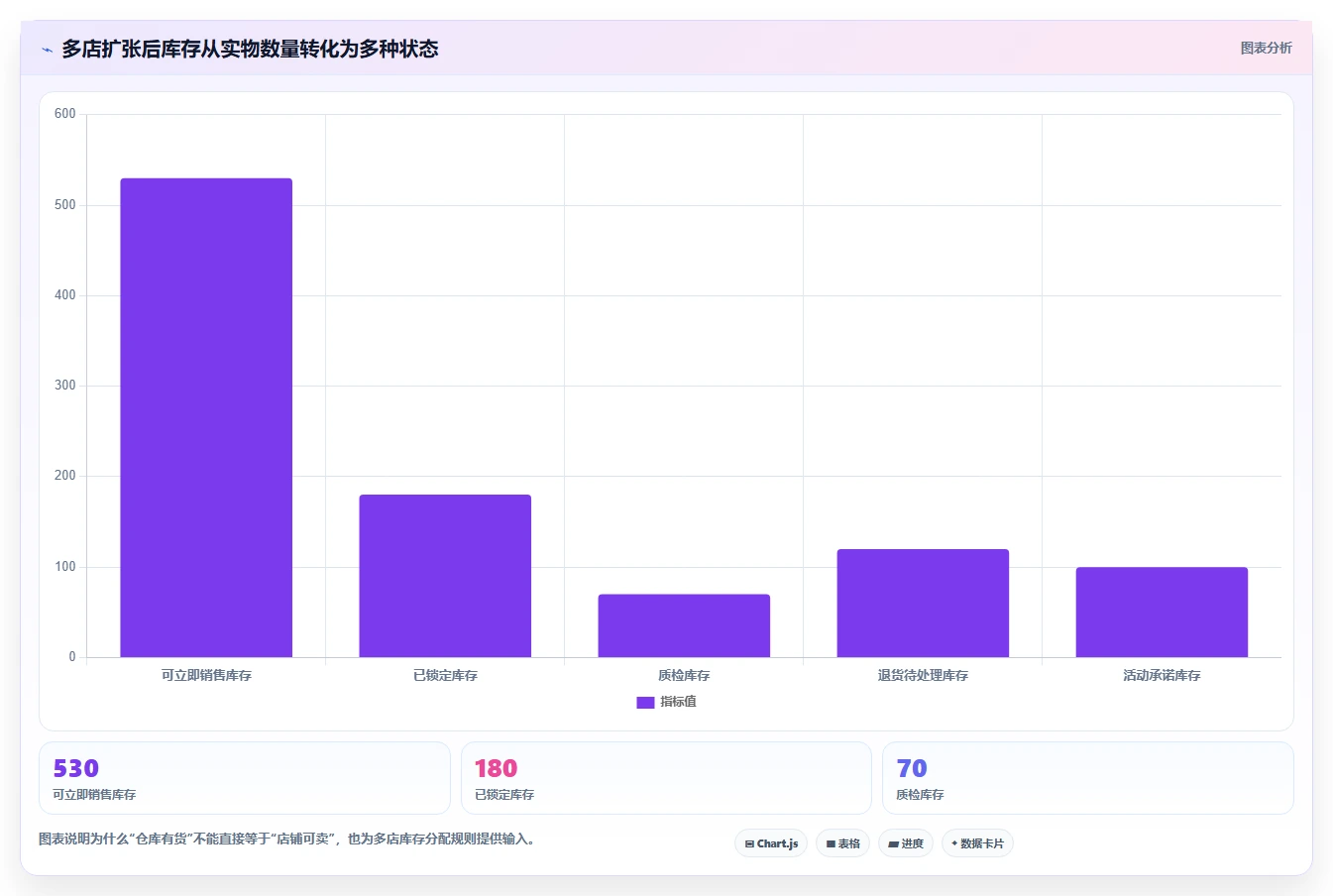Toggle the 指标值 legend swatch

point(645,703)
